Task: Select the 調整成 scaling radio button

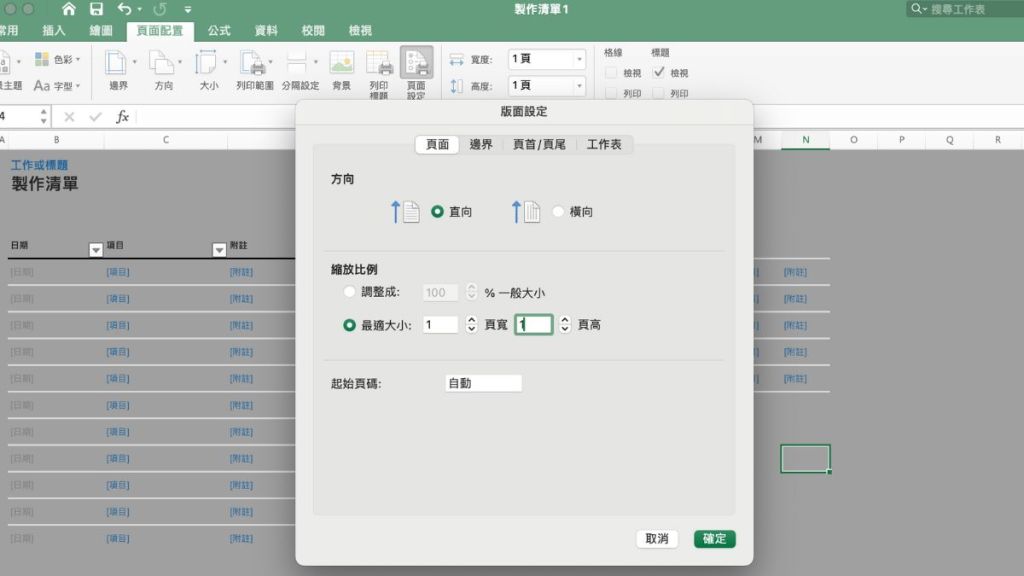Action: [x=349, y=292]
